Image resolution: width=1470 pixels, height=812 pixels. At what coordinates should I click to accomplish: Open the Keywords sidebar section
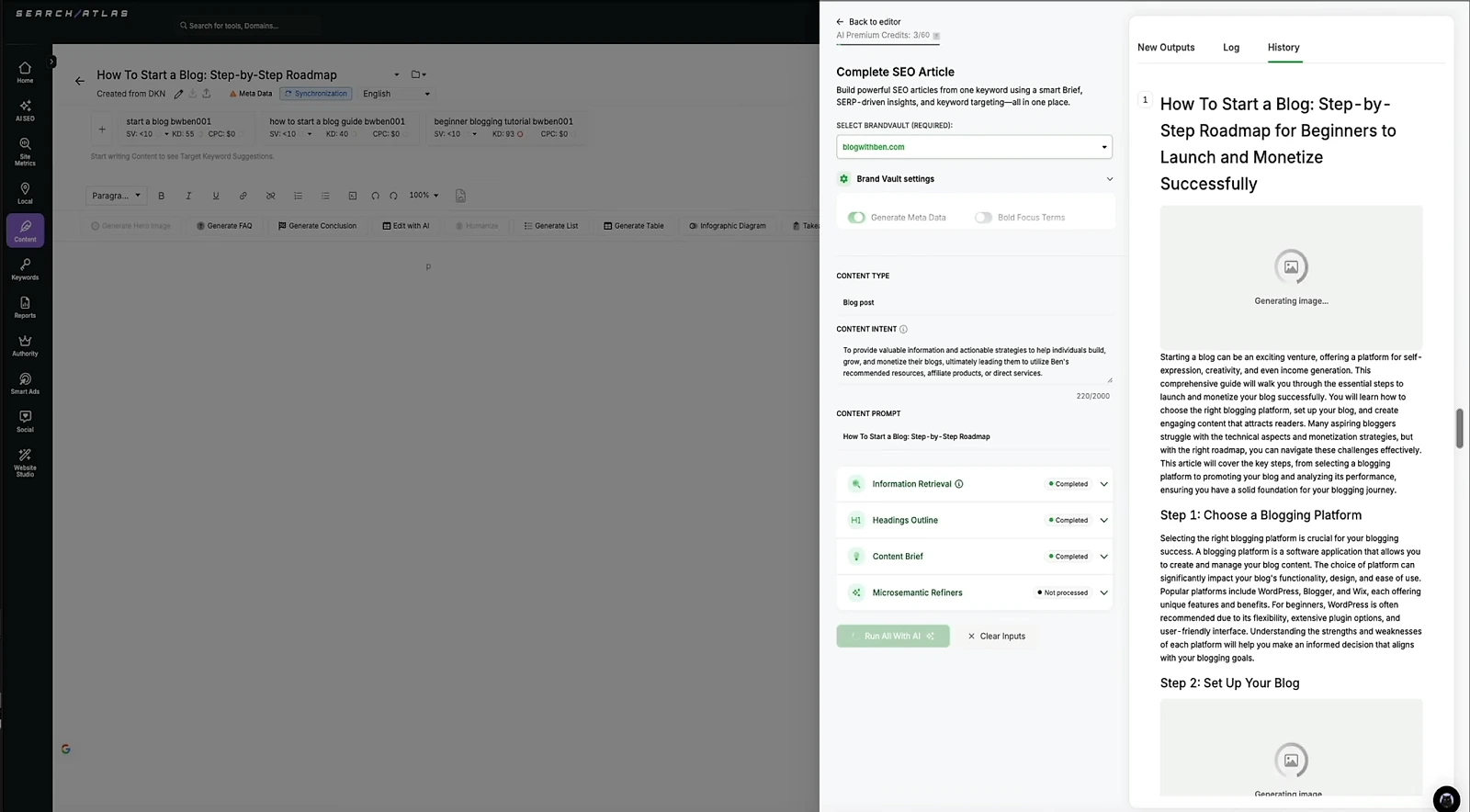(25, 269)
